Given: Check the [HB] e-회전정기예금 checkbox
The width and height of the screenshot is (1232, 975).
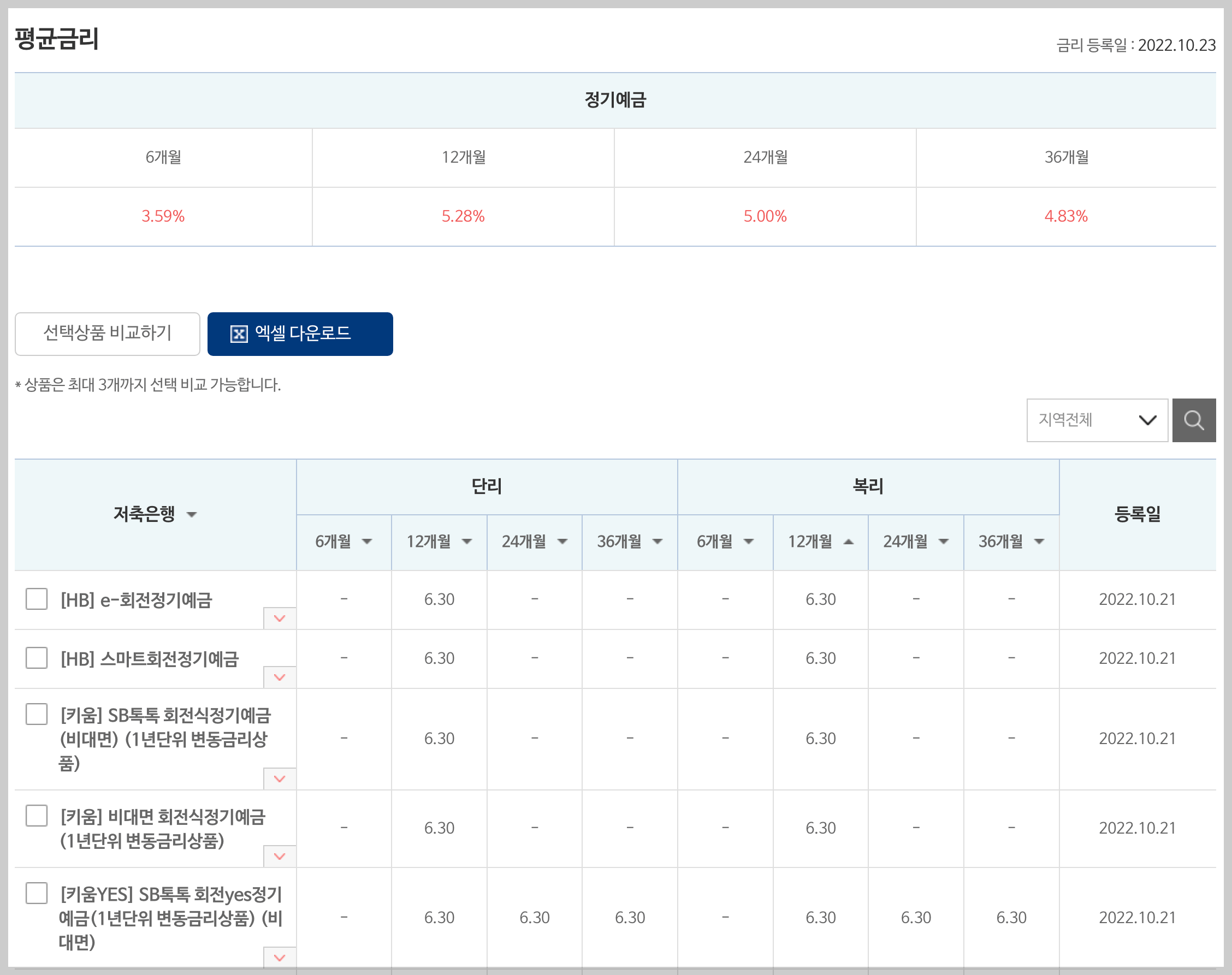Looking at the screenshot, I should click(37, 599).
